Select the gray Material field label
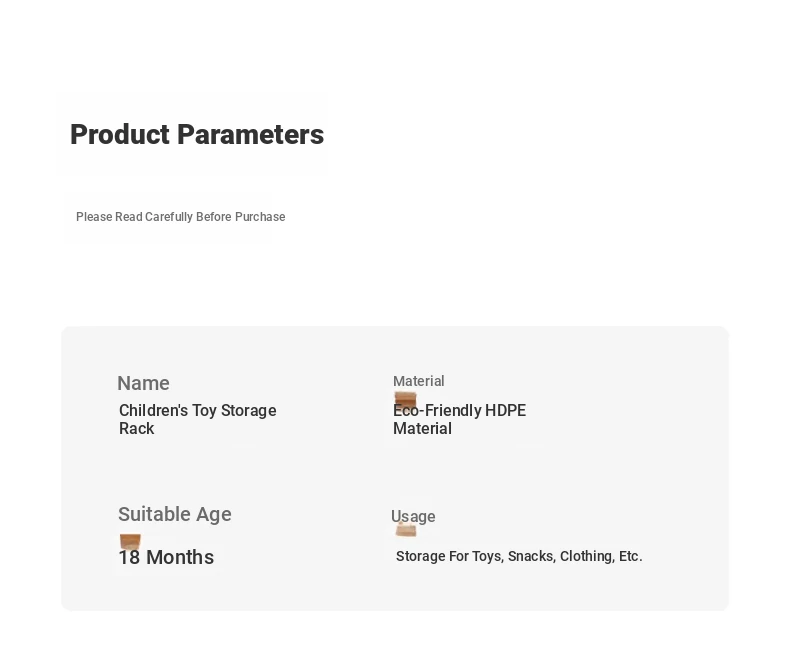 pos(419,381)
